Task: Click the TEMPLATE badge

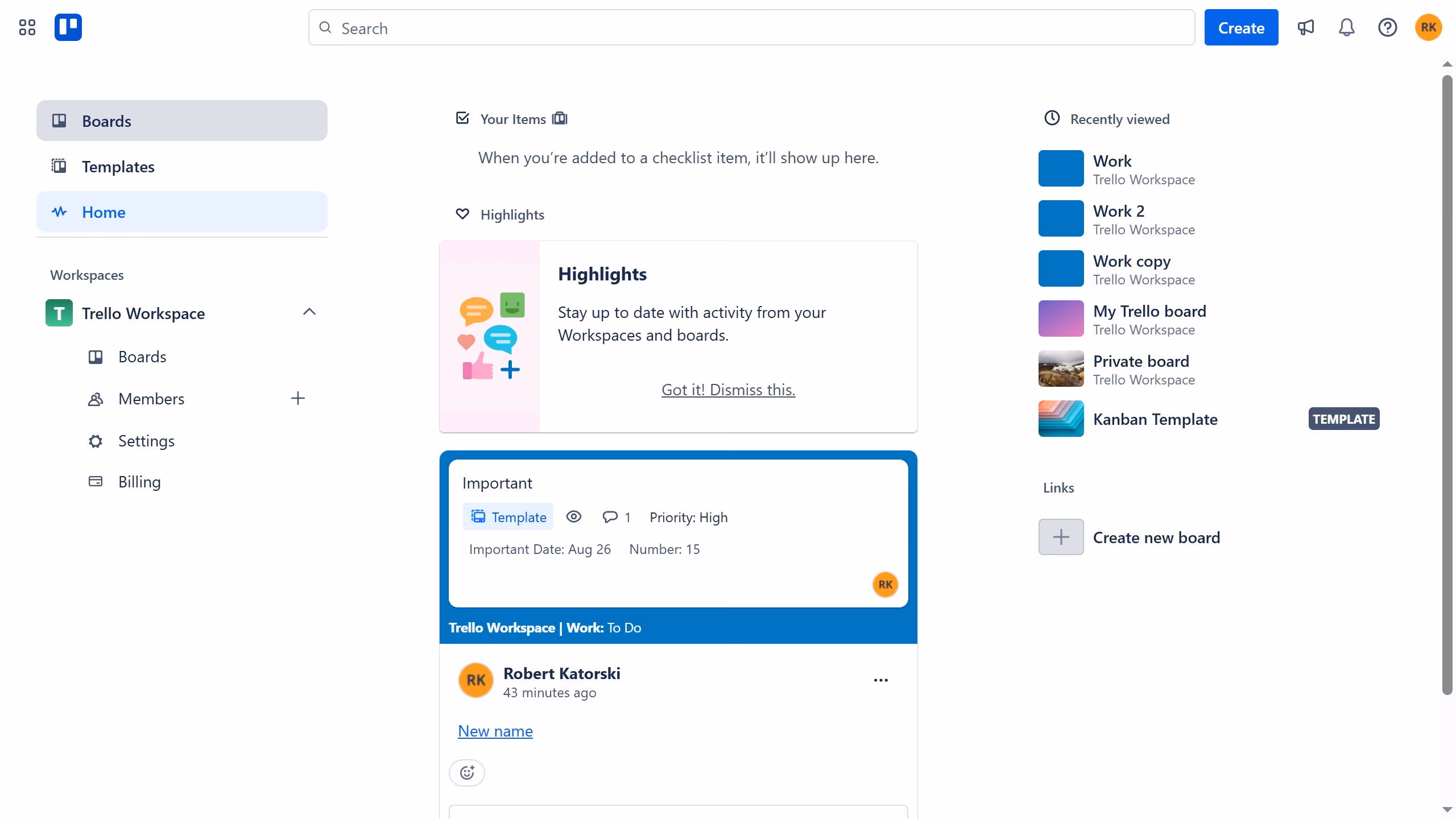Action: 1344,419
